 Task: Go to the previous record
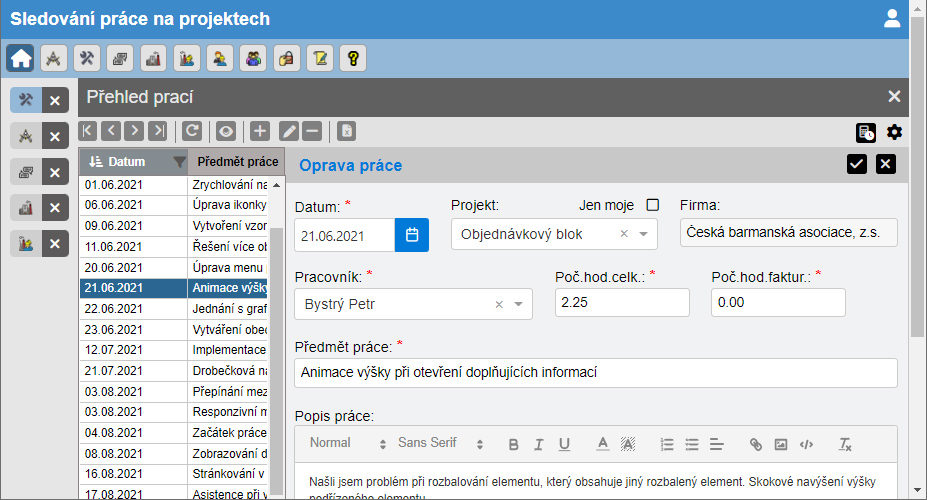tap(111, 131)
